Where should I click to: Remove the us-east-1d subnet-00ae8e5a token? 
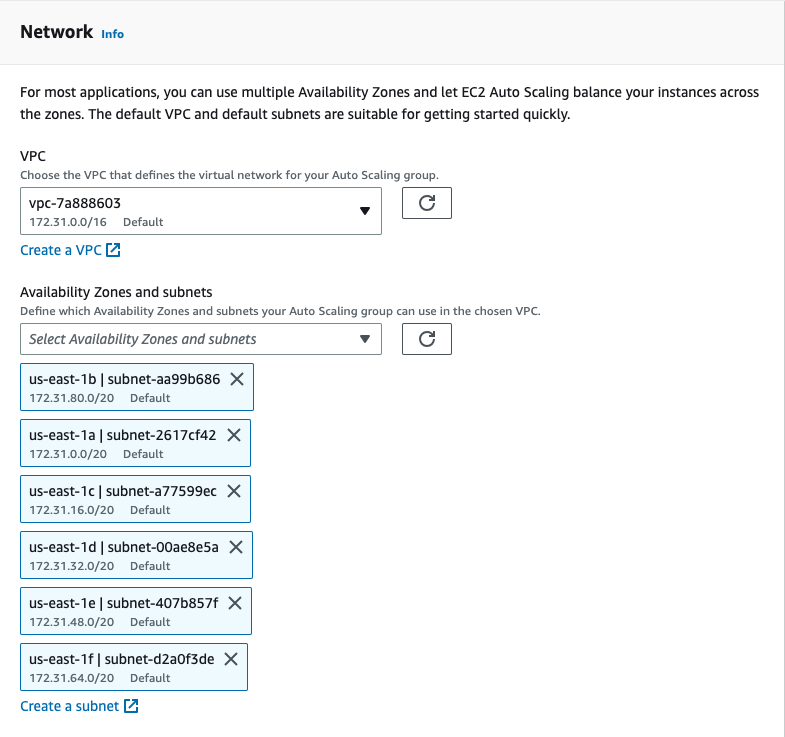(236, 547)
